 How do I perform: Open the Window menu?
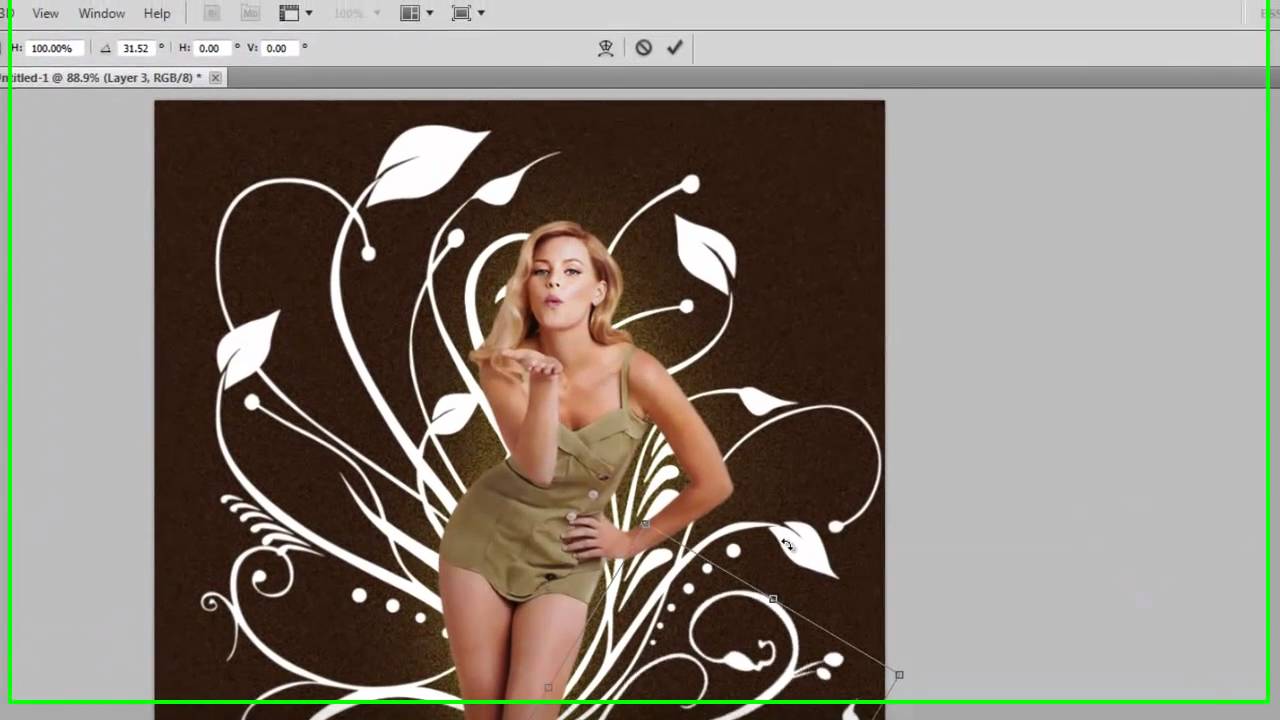tap(101, 13)
